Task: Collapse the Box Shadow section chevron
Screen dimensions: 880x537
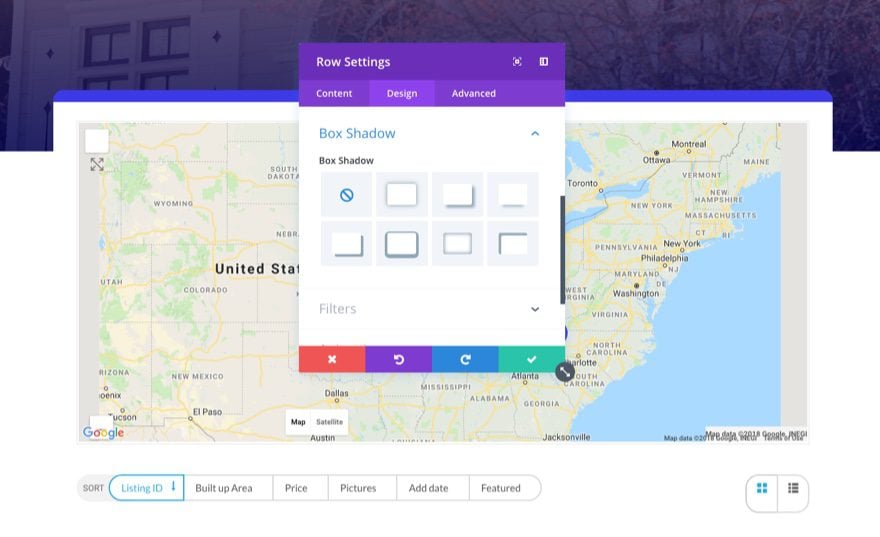Action: coord(535,134)
